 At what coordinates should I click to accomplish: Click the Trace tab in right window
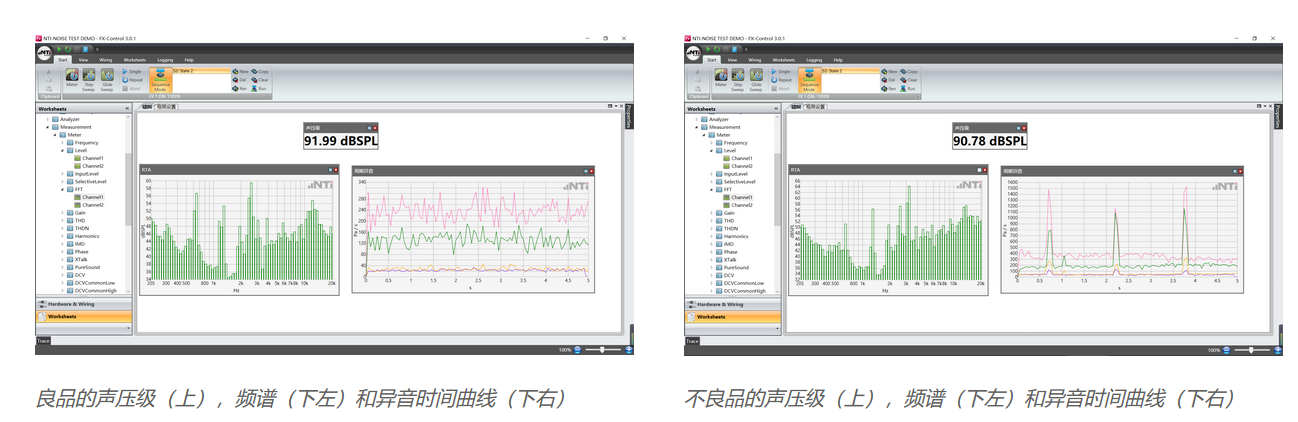coord(692,341)
